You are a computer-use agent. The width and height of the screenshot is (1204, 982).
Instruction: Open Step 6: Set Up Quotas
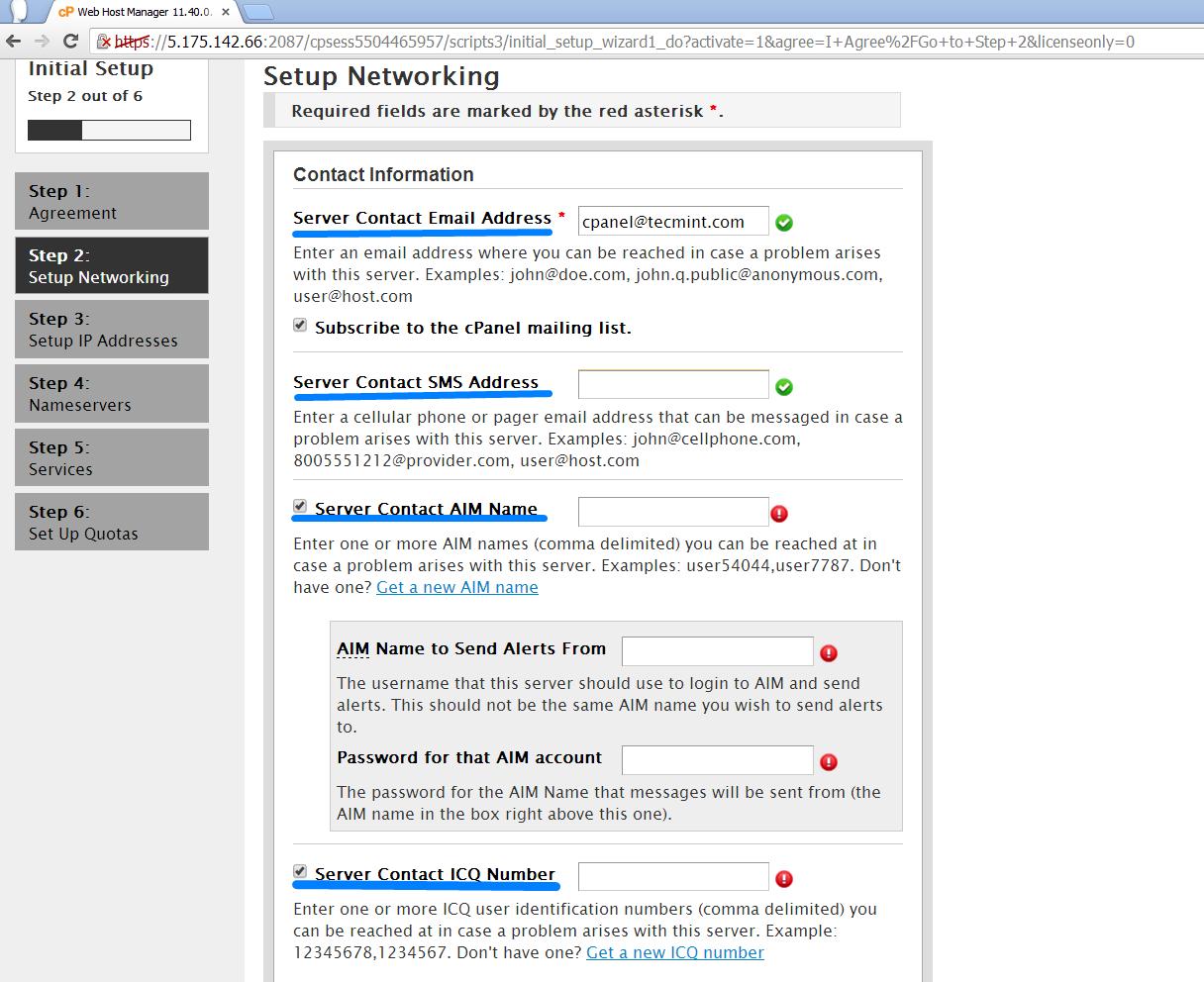112,522
